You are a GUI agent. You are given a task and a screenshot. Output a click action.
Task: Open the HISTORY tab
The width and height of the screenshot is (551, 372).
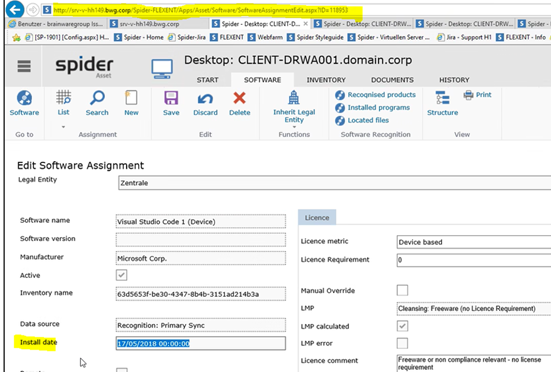pyautogui.click(x=454, y=80)
